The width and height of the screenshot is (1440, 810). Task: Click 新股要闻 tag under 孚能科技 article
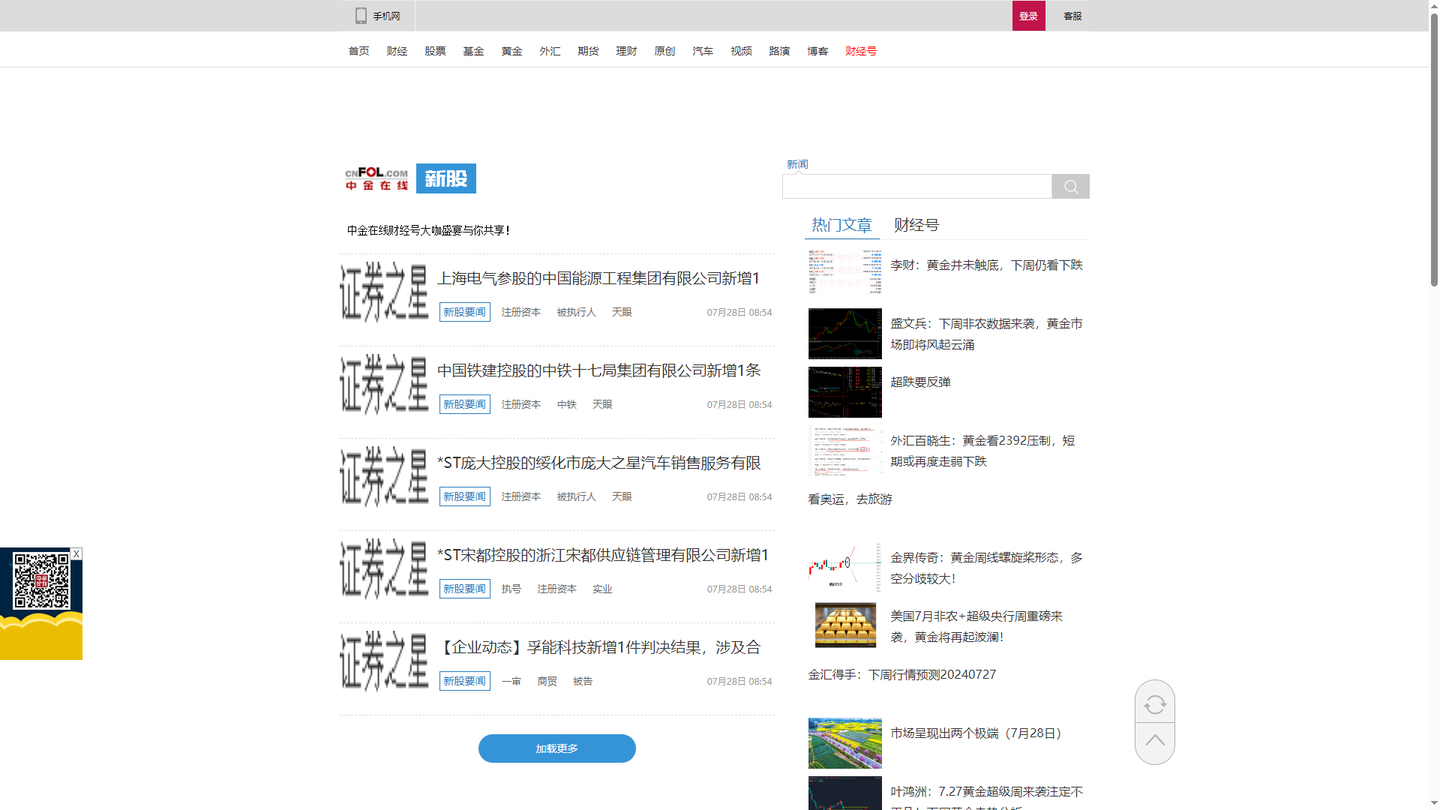coord(465,681)
